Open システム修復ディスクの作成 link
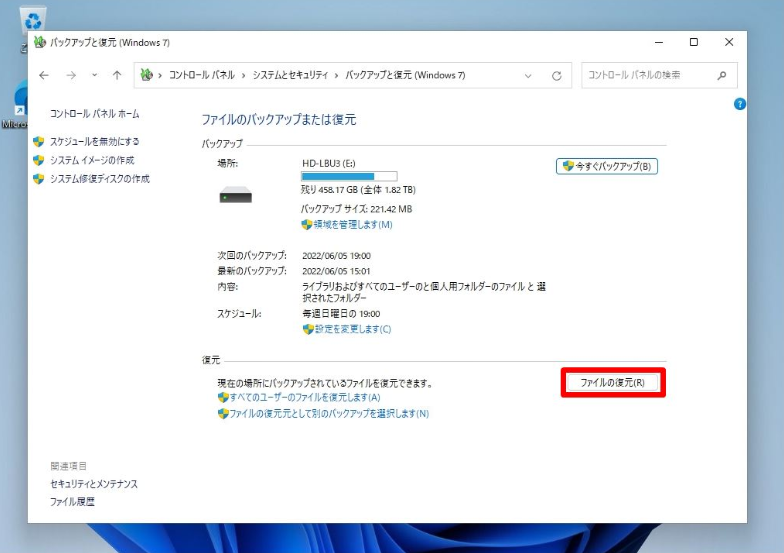Viewport: 784px width, 553px height. 100,178
